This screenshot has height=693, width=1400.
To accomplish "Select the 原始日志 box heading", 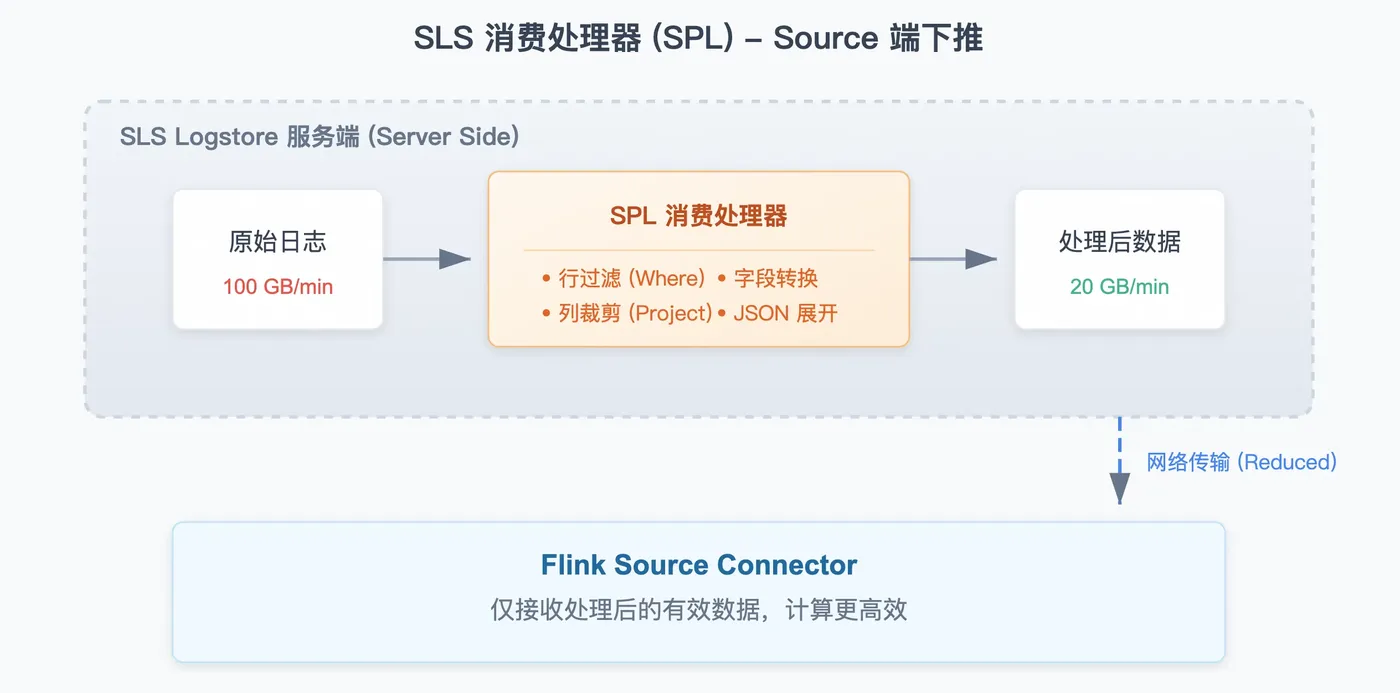I will (278, 242).
